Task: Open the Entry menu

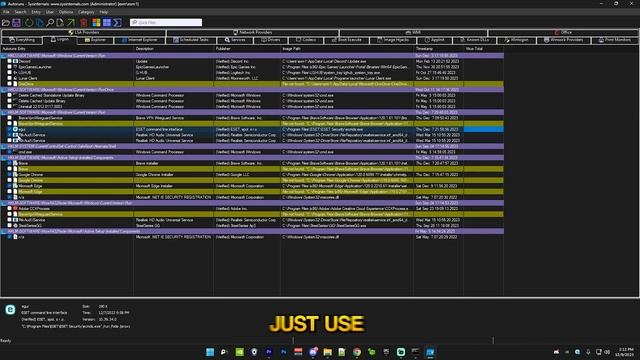Action: click(36, 12)
